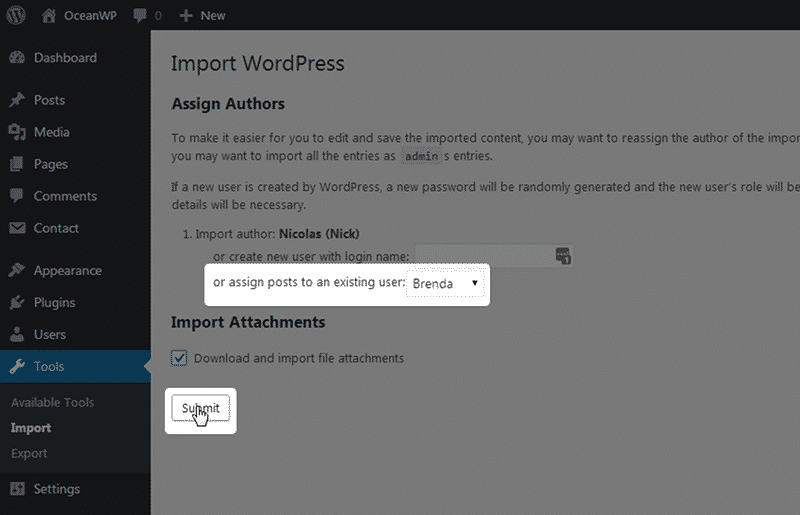Focus the new user login name field

493,256
